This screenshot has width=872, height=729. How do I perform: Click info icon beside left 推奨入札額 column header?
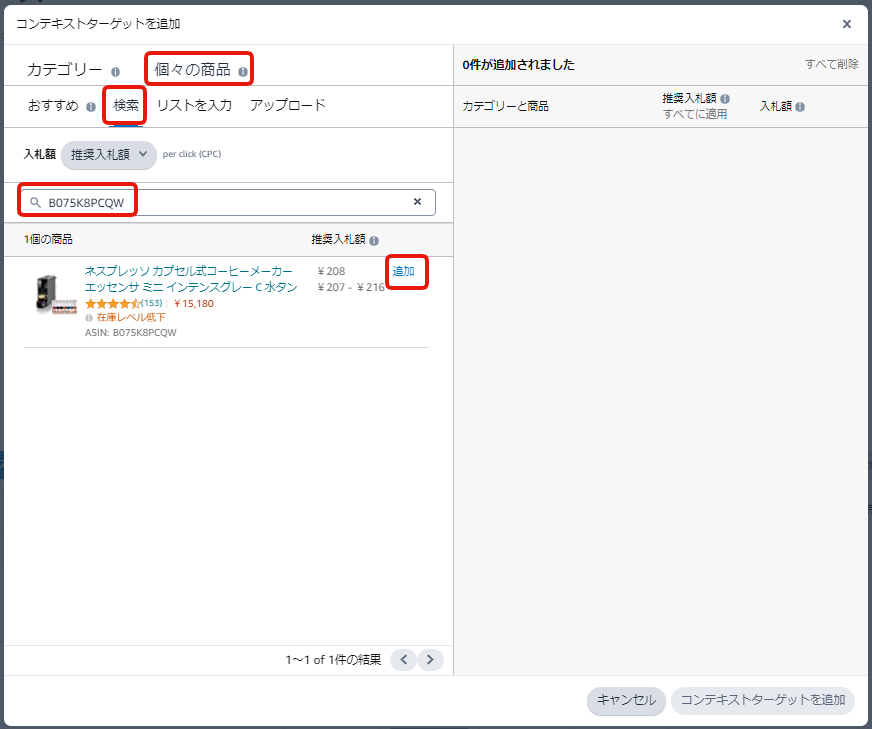click(374, 240)
